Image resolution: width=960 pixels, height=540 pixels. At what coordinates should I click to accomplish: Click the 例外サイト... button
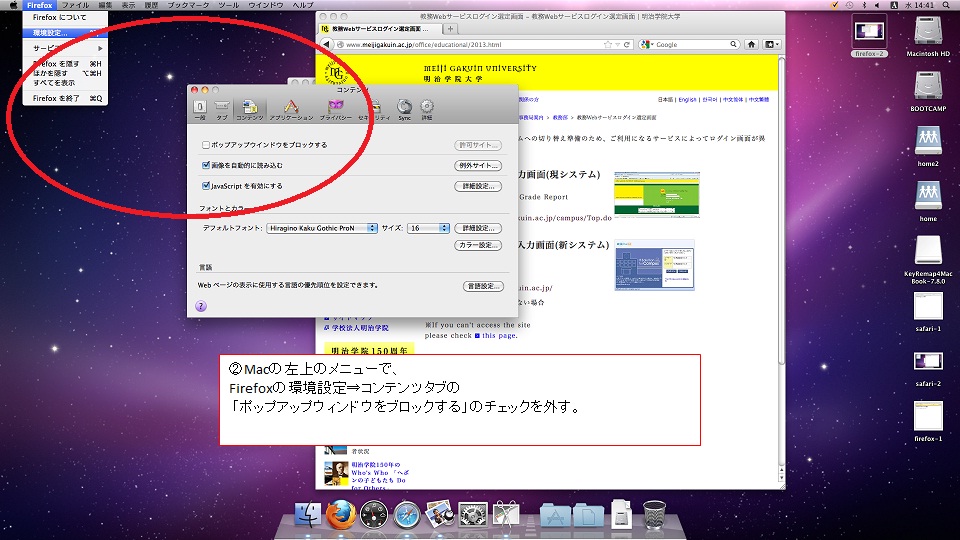coord(478,165)
